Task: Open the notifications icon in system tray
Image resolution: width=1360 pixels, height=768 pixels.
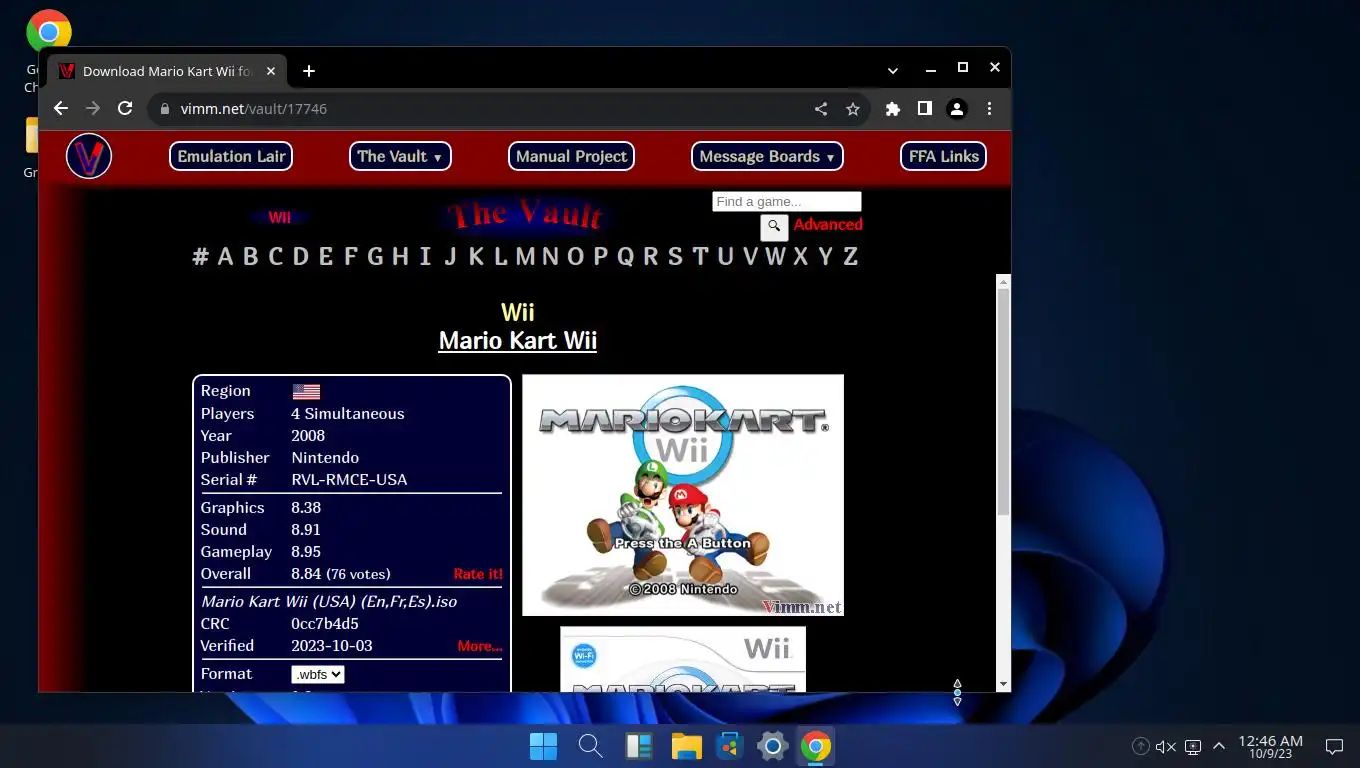Action: [x=1334, y=746]
